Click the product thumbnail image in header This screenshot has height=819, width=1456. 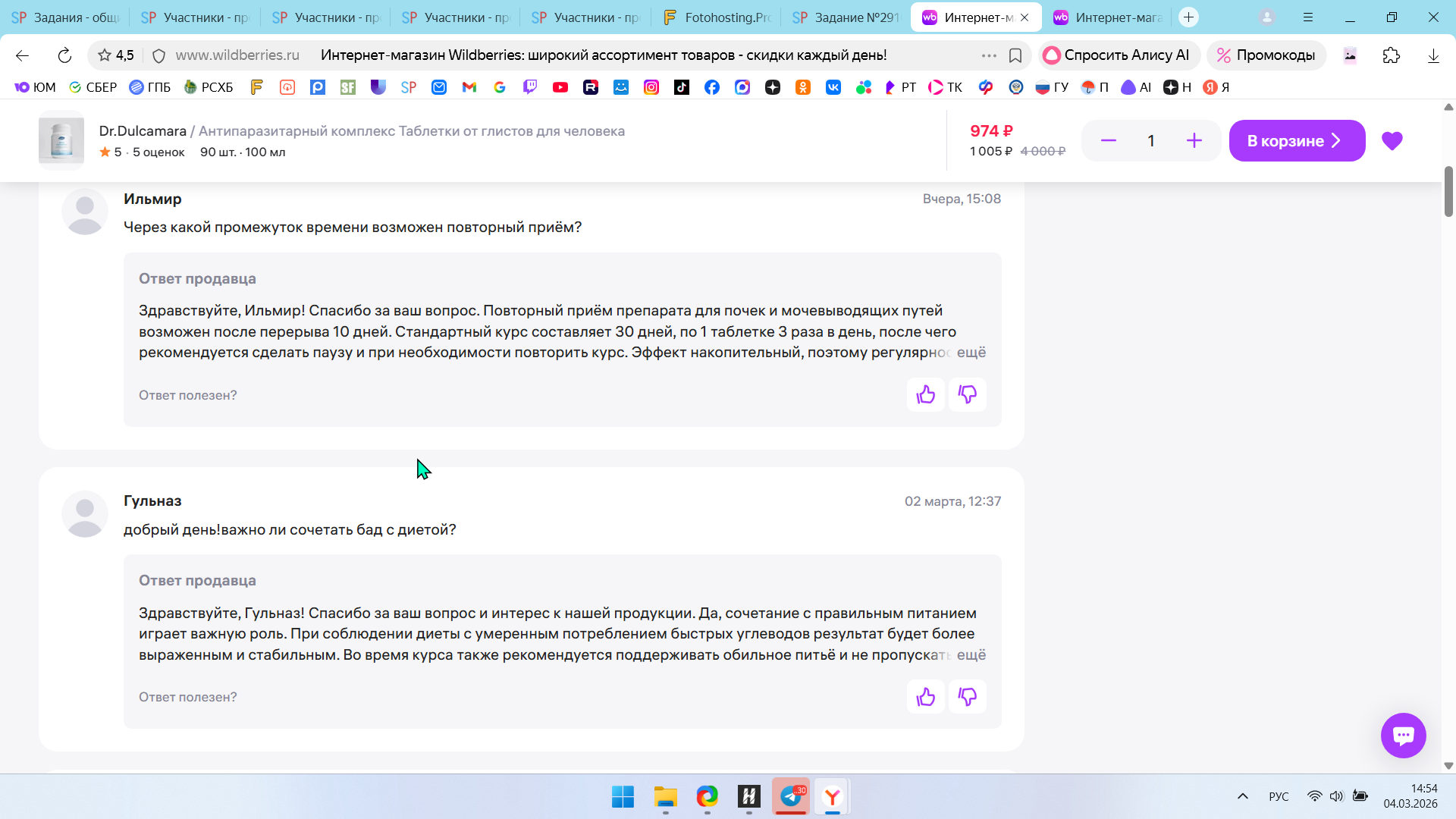[61, 141]
